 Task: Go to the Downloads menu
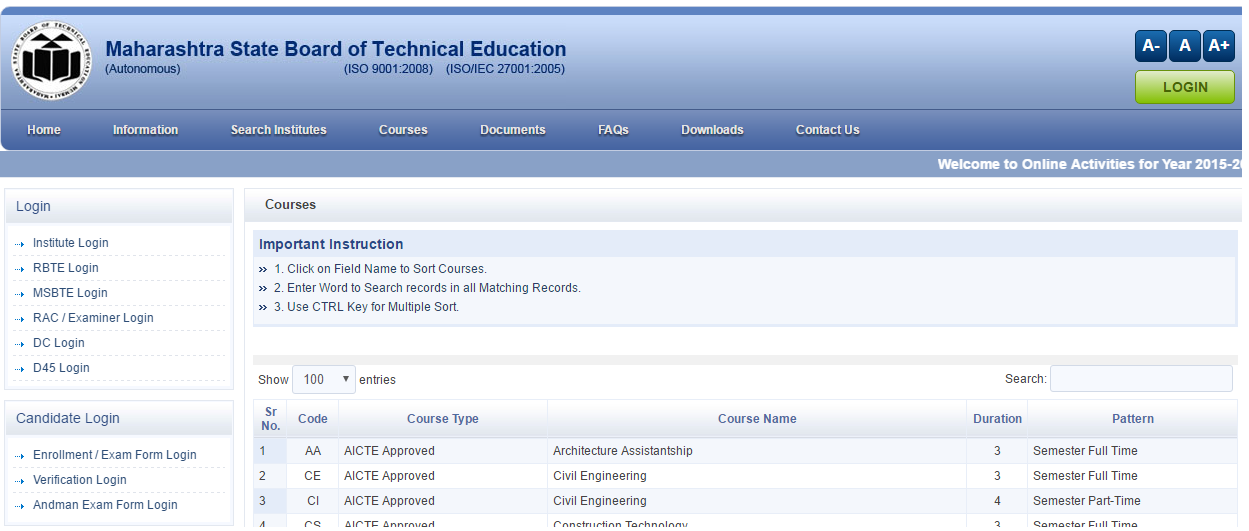click(x=712, y=130)
